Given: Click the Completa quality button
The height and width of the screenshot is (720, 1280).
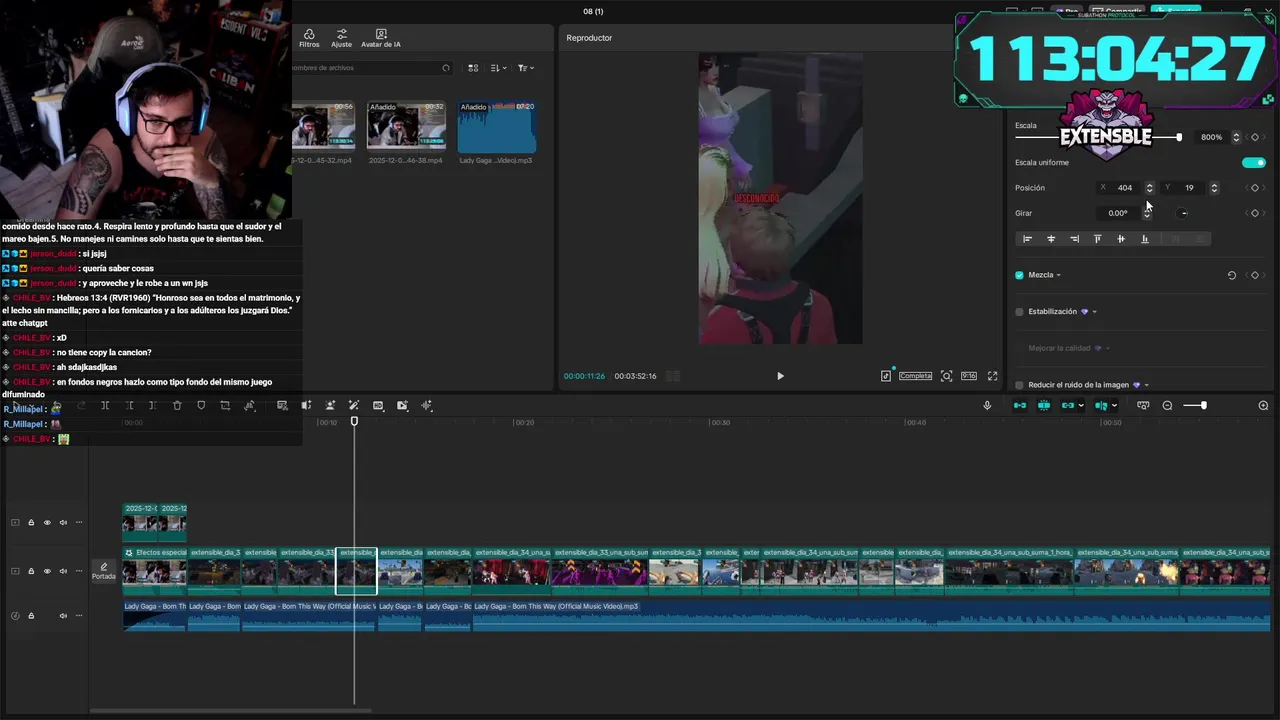Looking at the screenshot, I should 915,376.
